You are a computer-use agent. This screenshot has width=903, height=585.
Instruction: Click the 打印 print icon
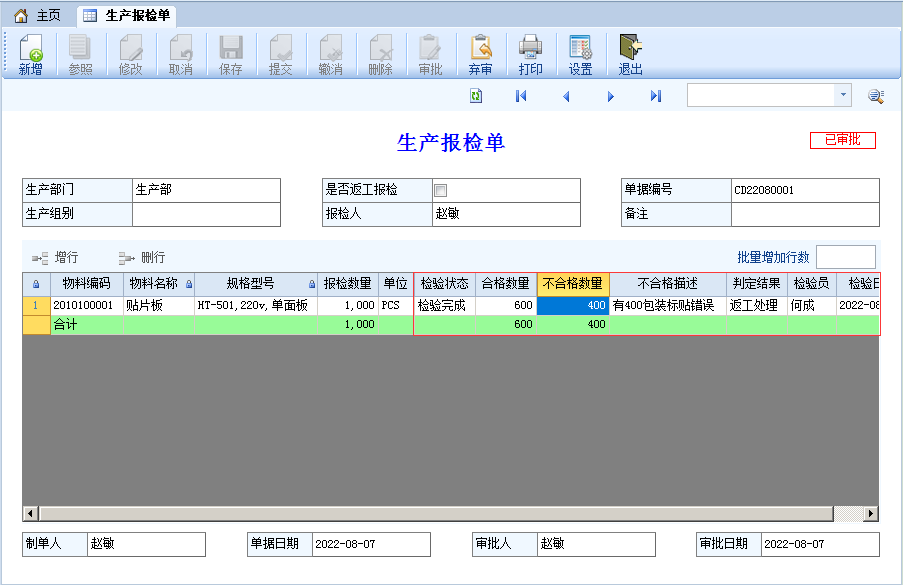point(530,55)
